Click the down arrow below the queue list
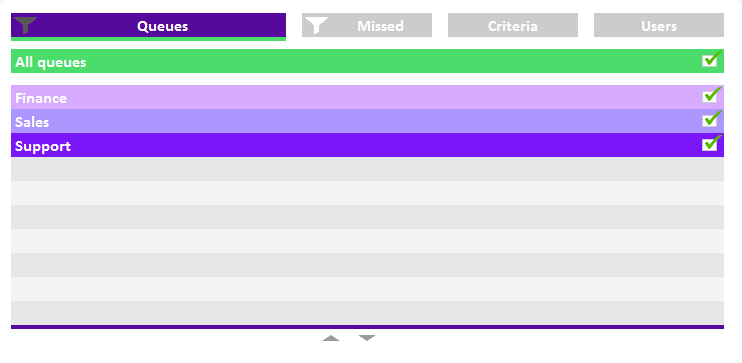The image size is (742, 363). click(367, 338)
